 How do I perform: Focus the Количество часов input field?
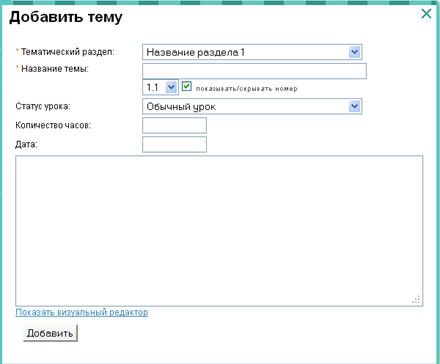[174, 125]
